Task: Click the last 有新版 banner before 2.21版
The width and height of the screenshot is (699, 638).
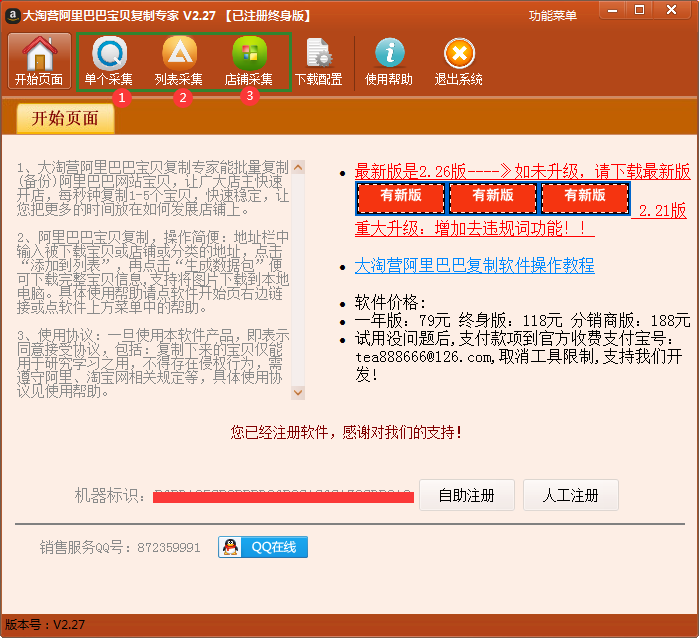Action: click(585, 198)
